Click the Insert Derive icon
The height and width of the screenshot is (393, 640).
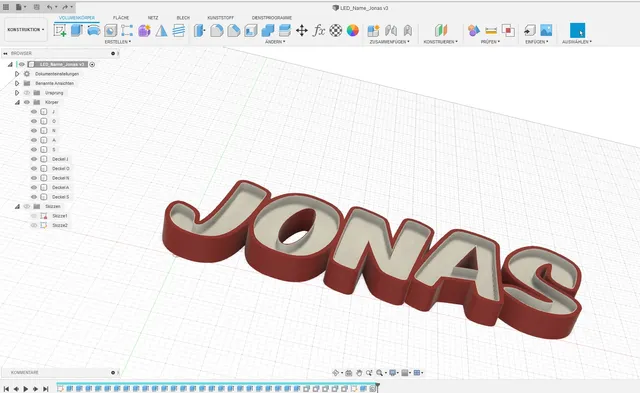pos(529,31)
